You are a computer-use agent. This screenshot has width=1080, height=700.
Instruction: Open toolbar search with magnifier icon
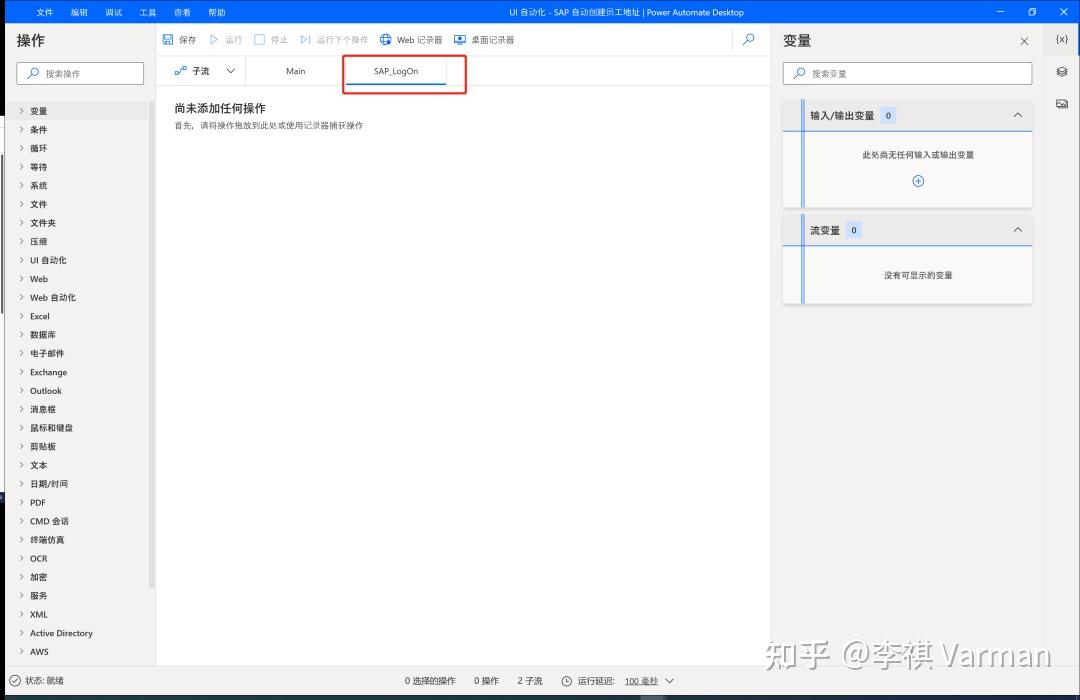tap(748, 40)
